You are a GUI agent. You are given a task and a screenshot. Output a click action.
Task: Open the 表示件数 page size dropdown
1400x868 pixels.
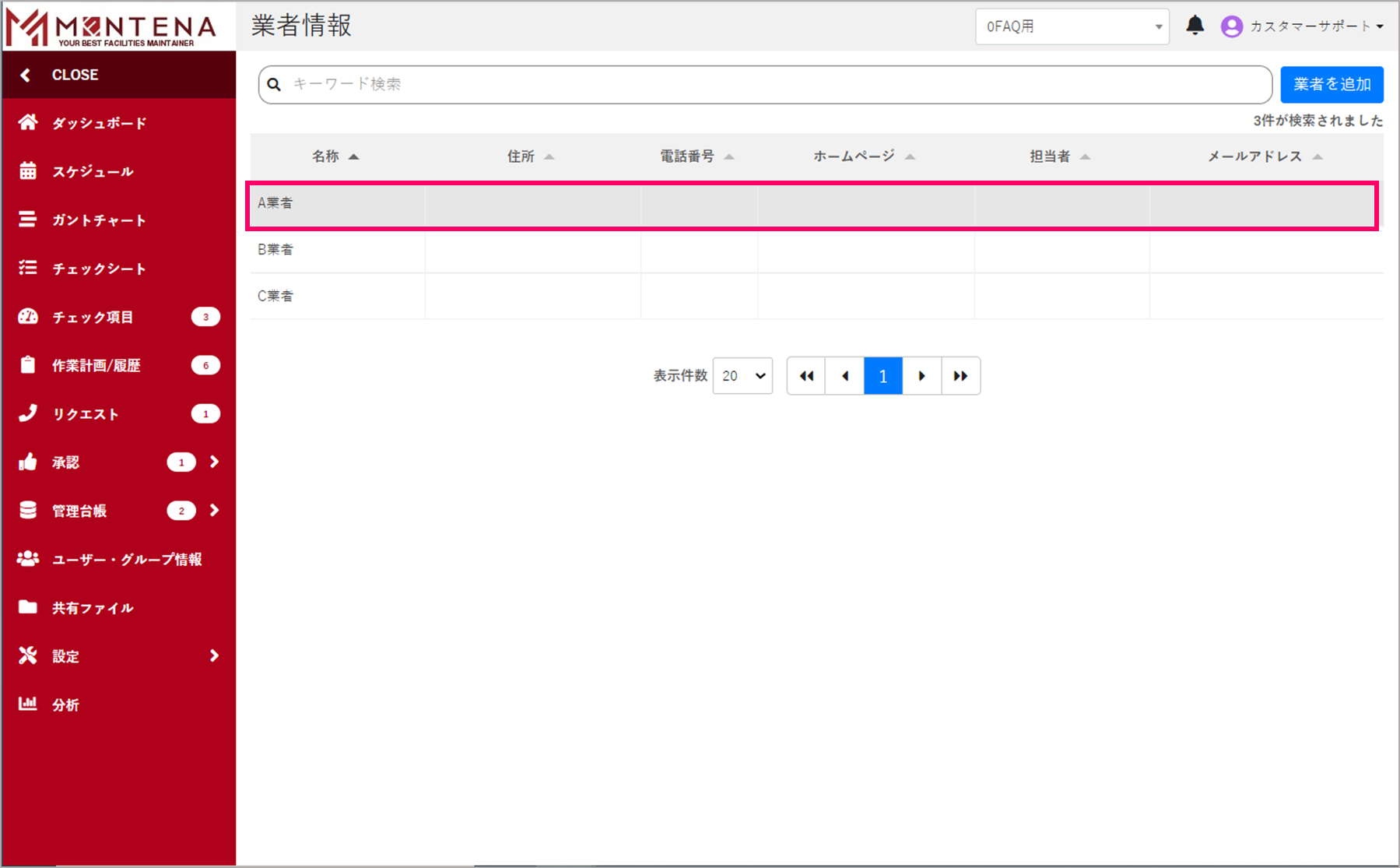[x=742, y=376]
